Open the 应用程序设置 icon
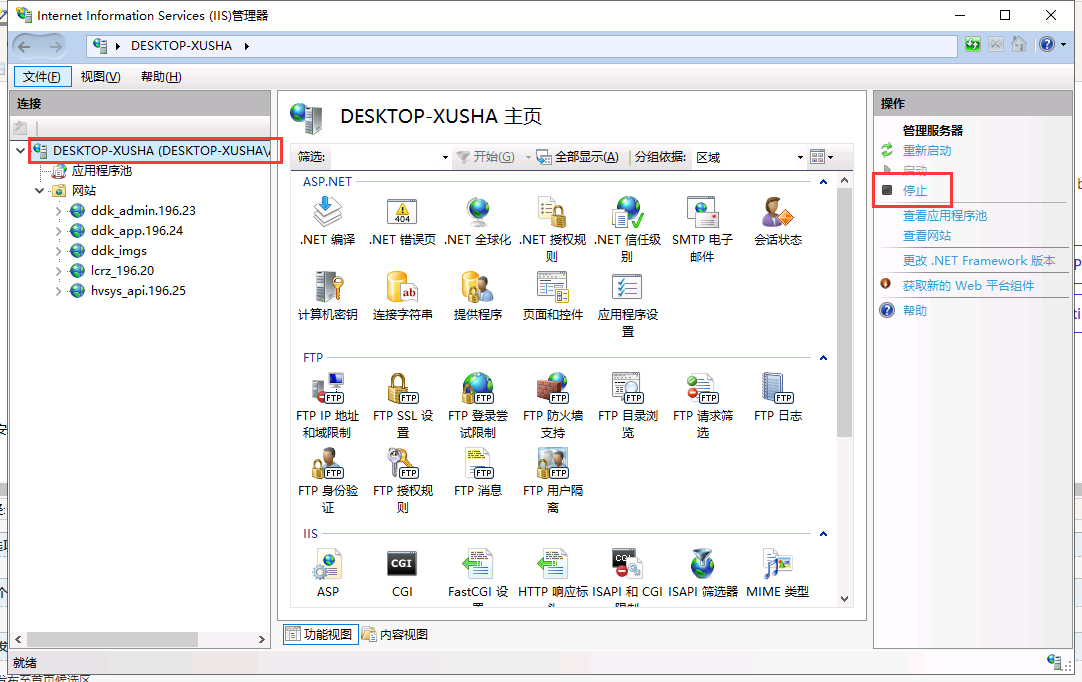This screenshot has height=682, width=1082. pyautogui.click(x=627, y=286)
